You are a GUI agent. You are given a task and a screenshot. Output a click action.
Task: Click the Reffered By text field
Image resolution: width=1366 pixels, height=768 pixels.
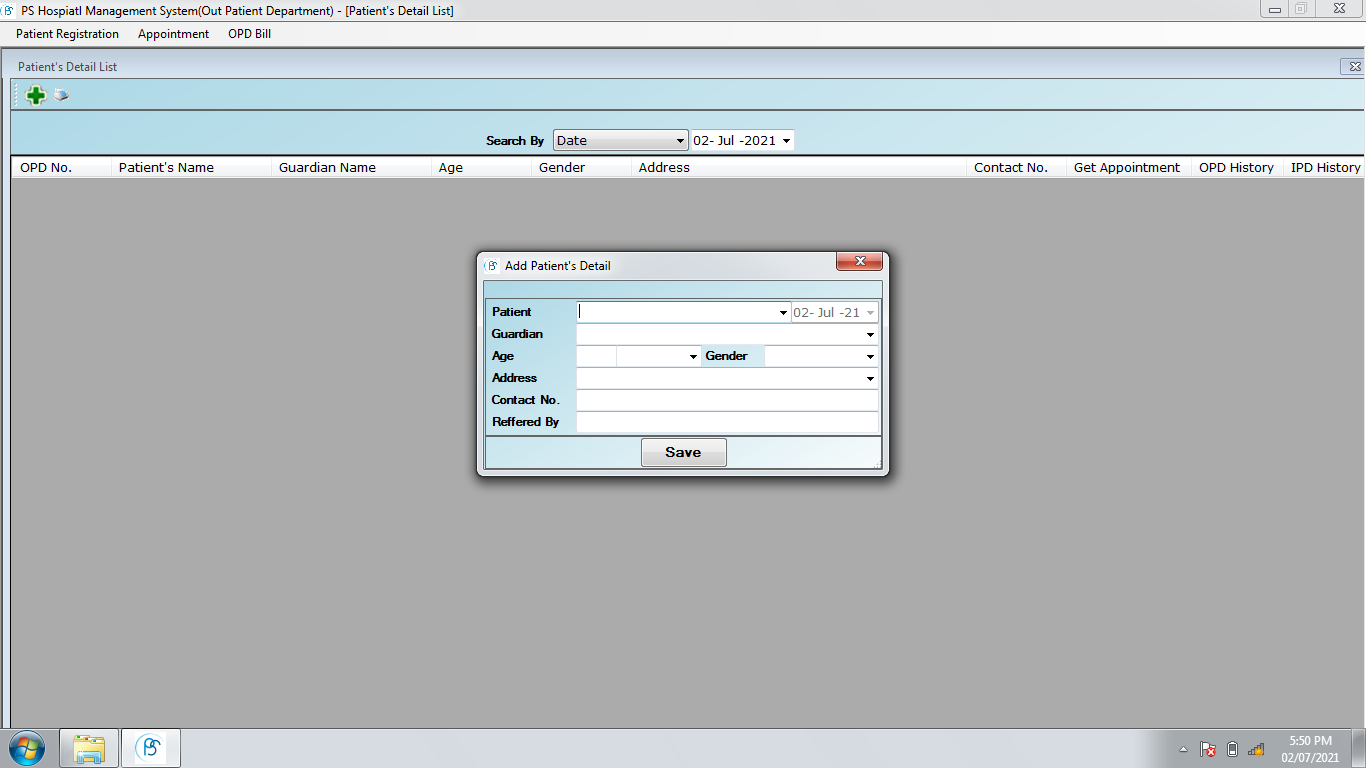[x=727, y=422]
